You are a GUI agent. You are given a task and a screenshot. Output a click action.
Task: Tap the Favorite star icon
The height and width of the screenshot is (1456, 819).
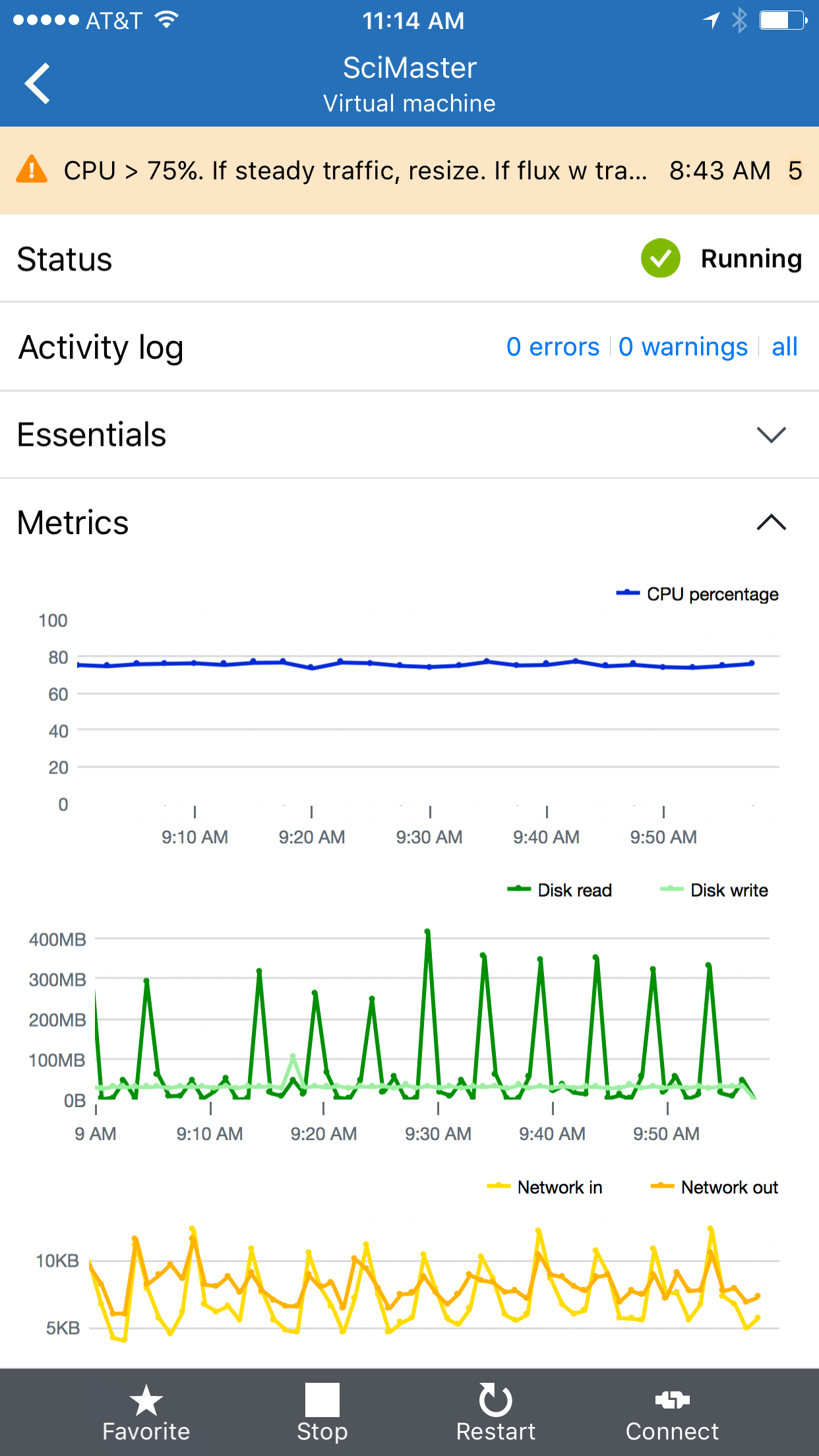click(146, 1401)
